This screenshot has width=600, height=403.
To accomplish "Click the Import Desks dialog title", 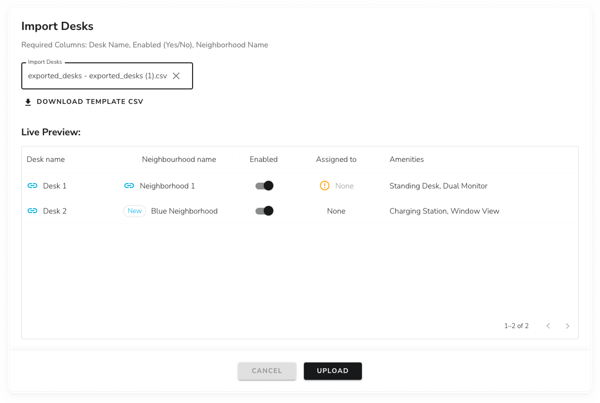I will click(x=57, y=26).
